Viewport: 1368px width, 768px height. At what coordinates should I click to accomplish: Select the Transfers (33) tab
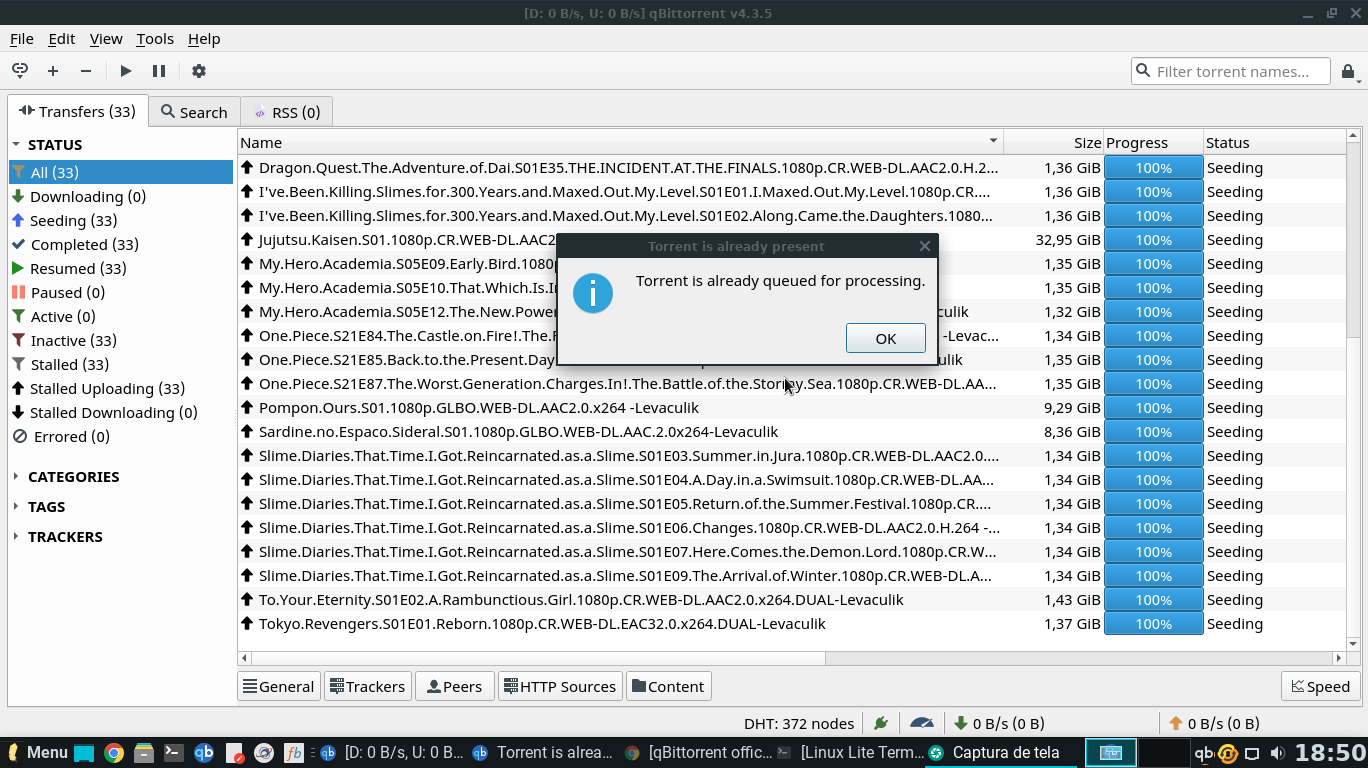(x=78, y=111)
